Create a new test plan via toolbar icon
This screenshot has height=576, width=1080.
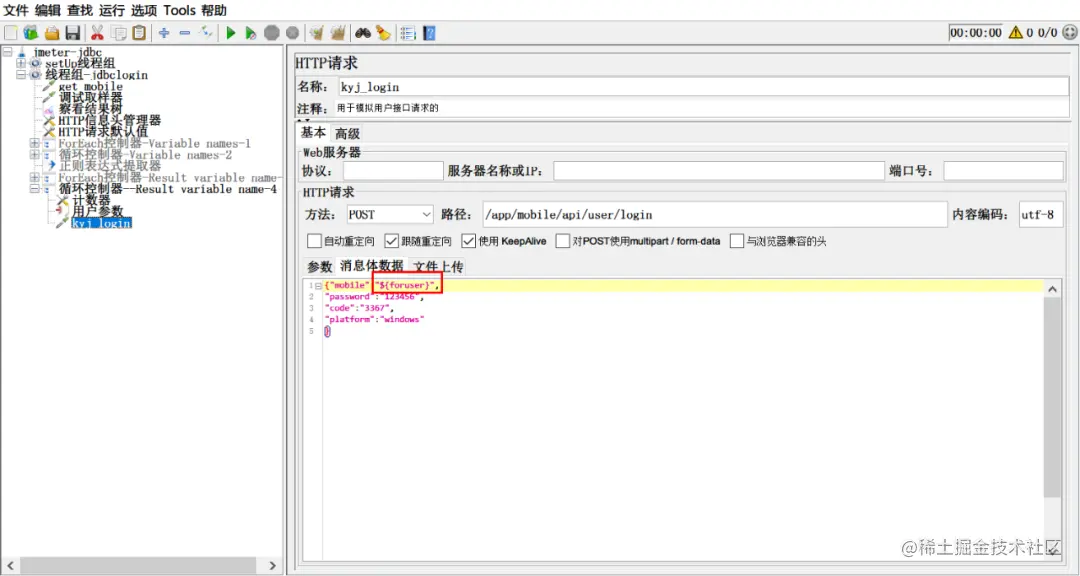point(10,32)
